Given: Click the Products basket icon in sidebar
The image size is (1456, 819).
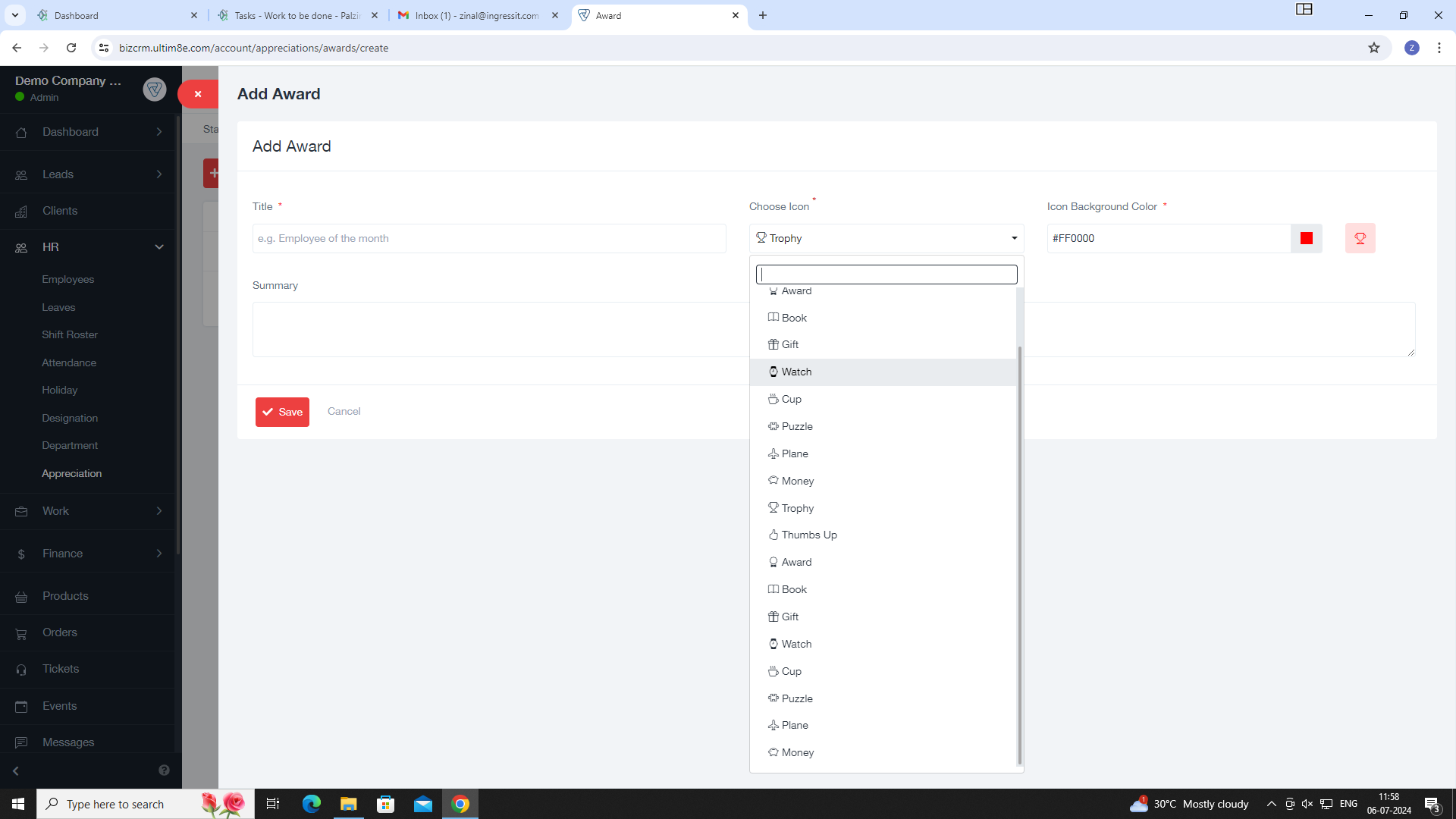Looking at the screenshot, I should tap(21, 596).
